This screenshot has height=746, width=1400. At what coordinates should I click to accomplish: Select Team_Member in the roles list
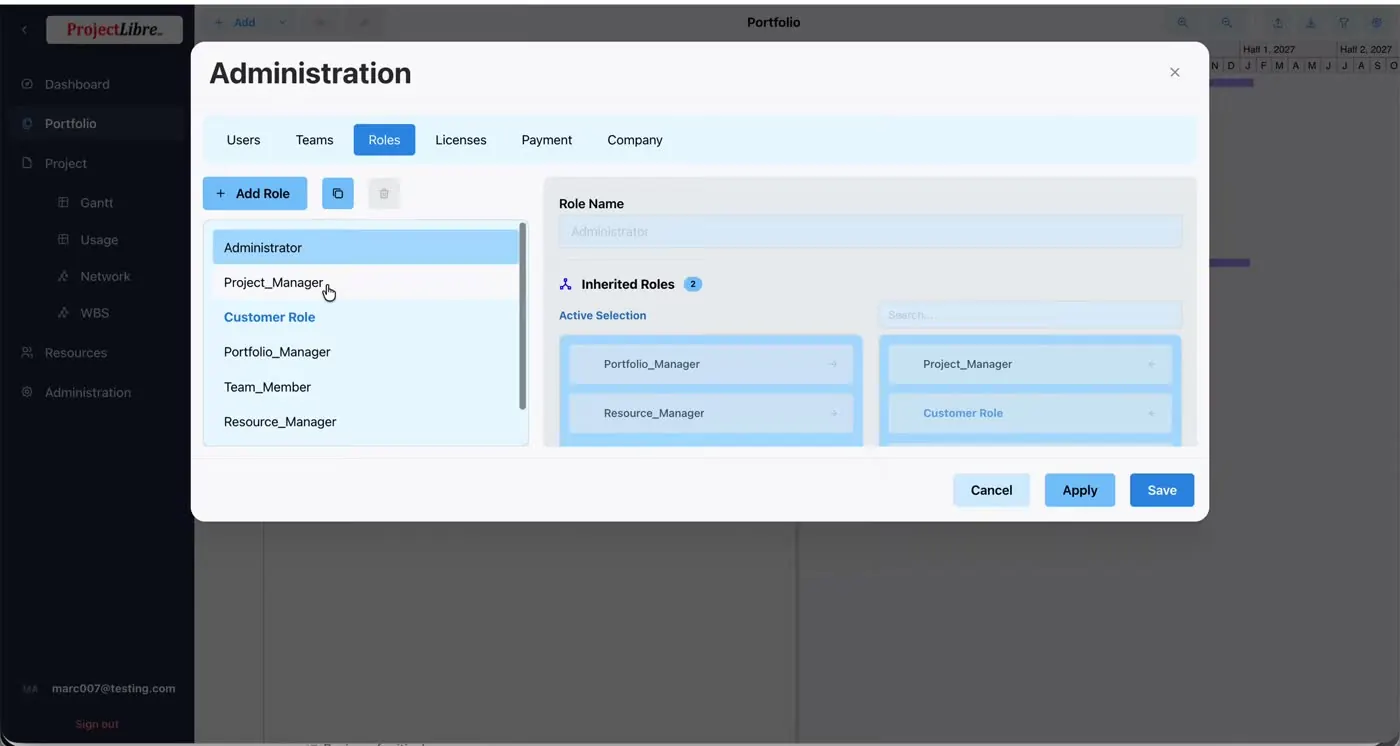point(366,387)
